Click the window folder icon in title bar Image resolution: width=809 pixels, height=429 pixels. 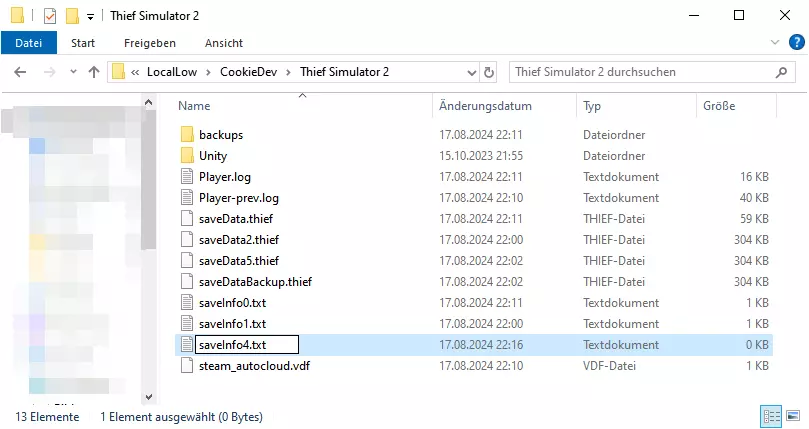18,15
